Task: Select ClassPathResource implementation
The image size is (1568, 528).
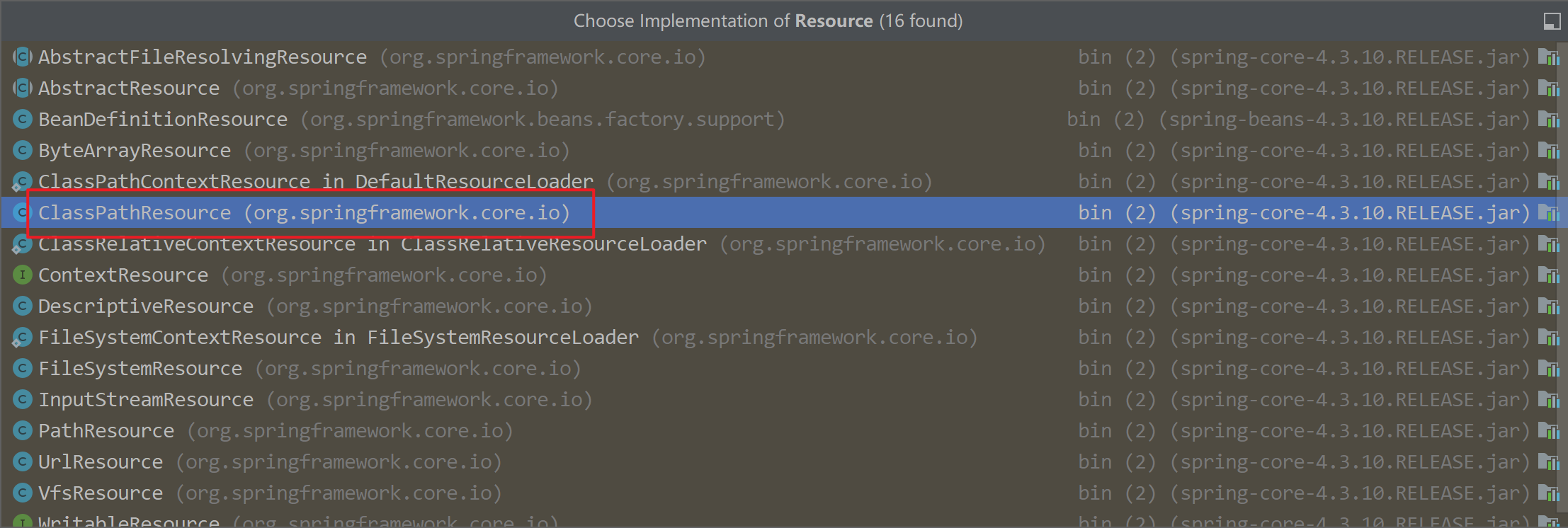Action: [135, 213]
